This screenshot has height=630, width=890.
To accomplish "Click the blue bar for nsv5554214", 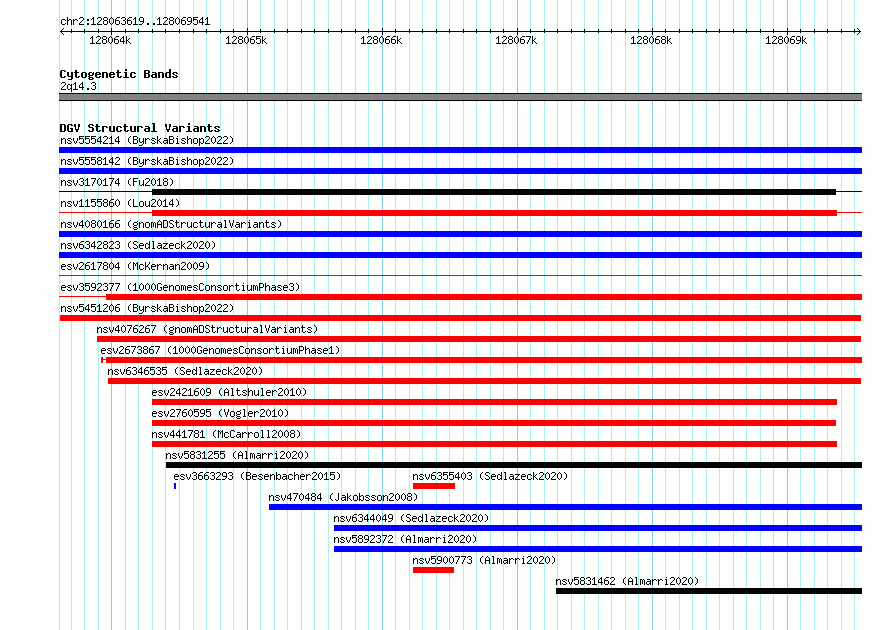I will pyautogui.click(x=460, y=150).
